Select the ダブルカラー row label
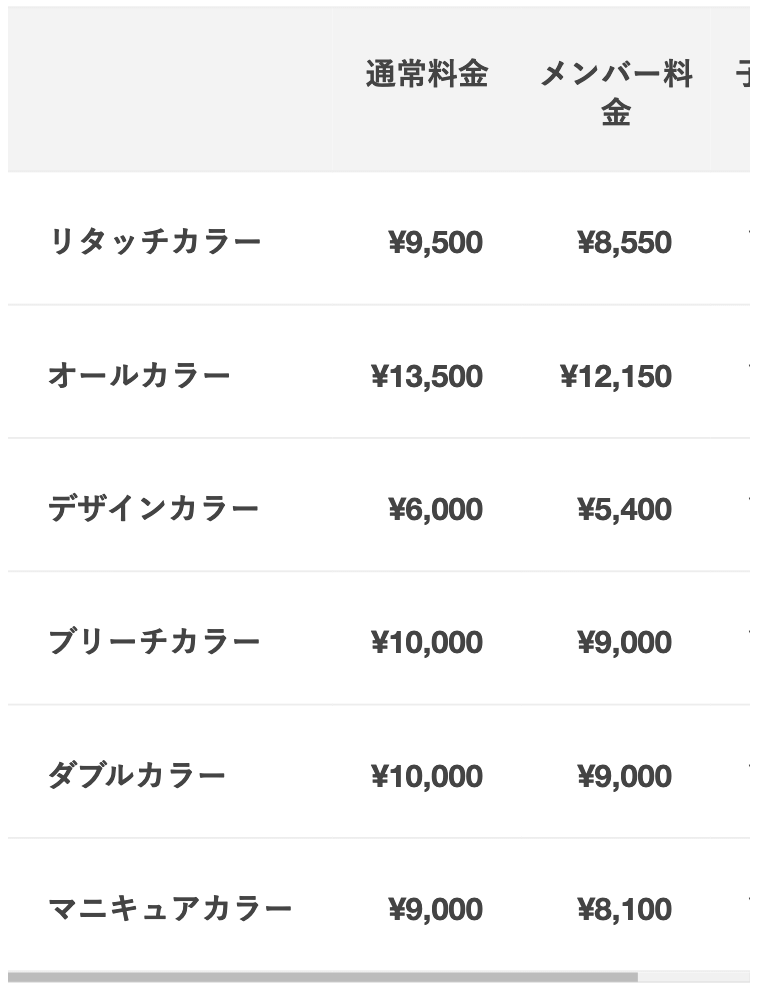The image size is (760, 998). pyautogui.click(x=137, y=775)
